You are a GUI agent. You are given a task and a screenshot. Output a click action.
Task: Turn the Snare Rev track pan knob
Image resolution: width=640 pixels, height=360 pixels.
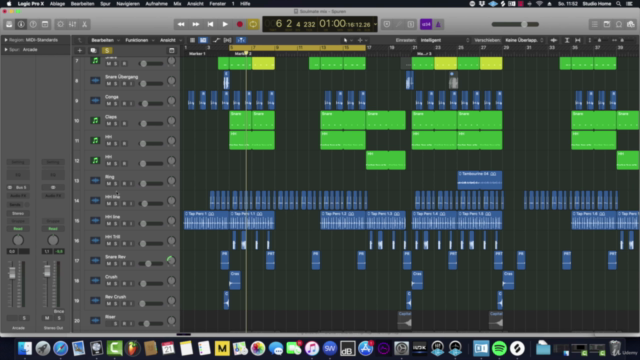[171, 260]
